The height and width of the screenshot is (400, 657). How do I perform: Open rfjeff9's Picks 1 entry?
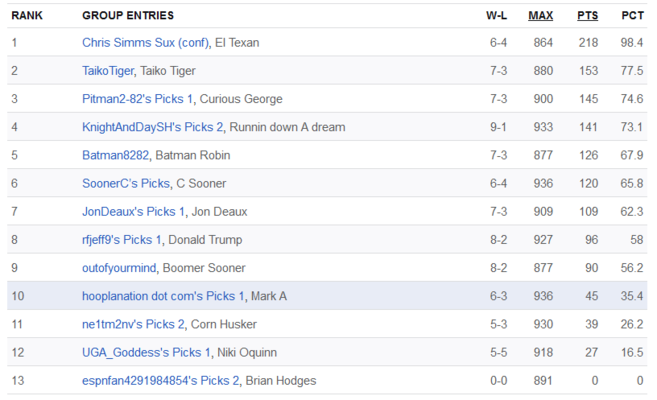[122, 240]
